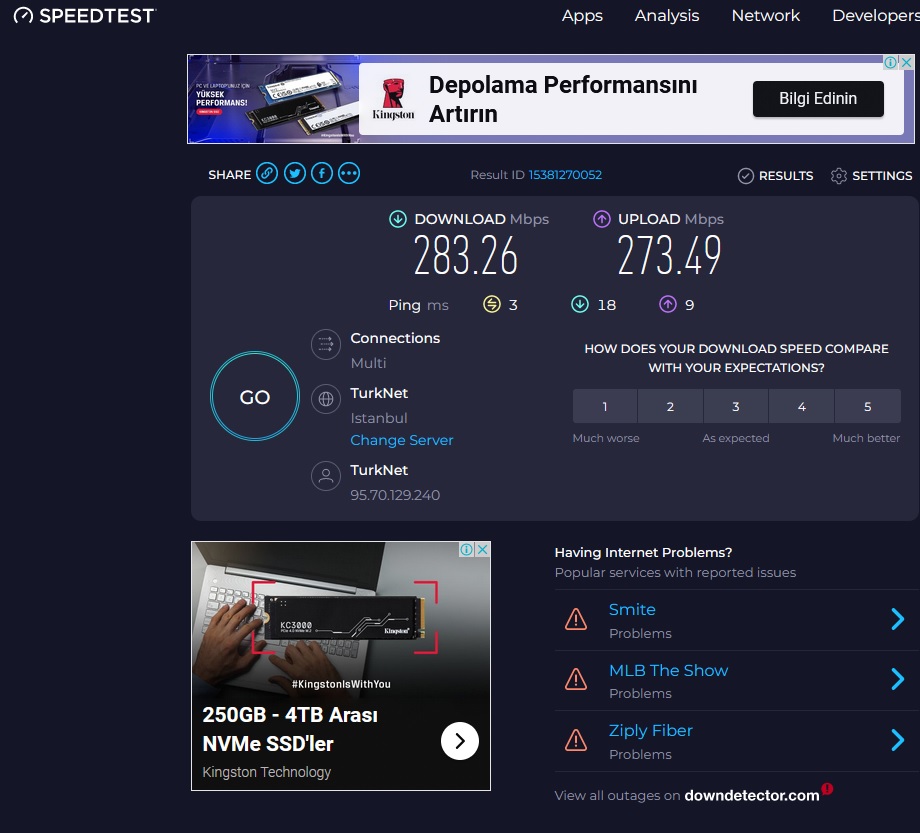Expand Smite outage details chevron

pos(897,619)
